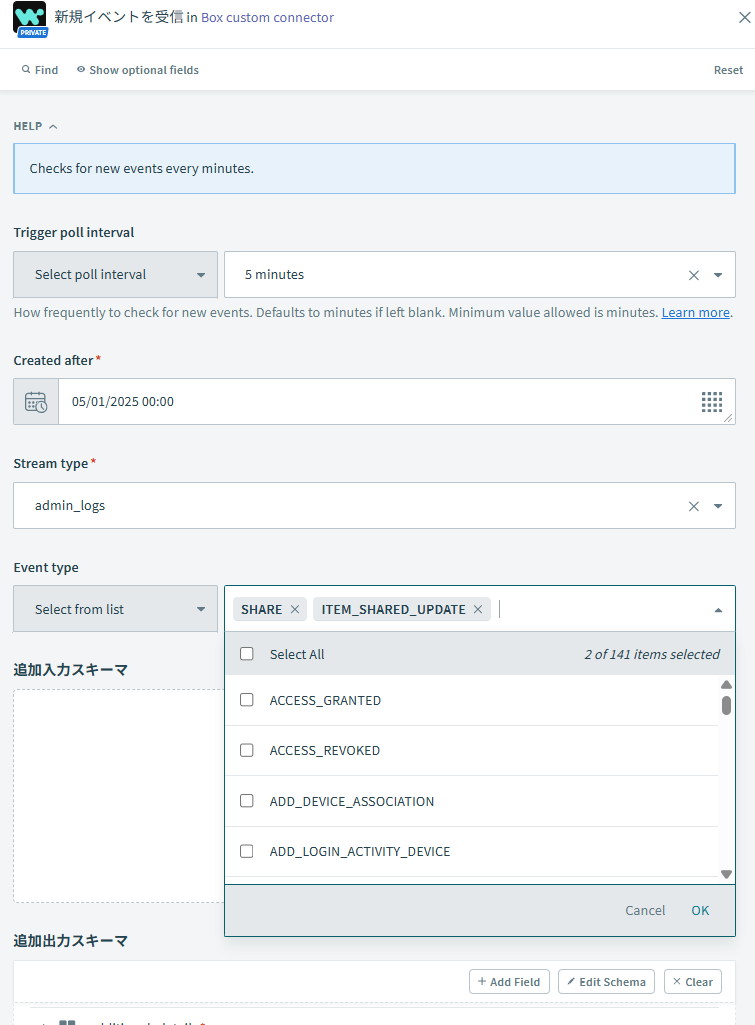Open the calendar date picker icon

tap(36, 401)
